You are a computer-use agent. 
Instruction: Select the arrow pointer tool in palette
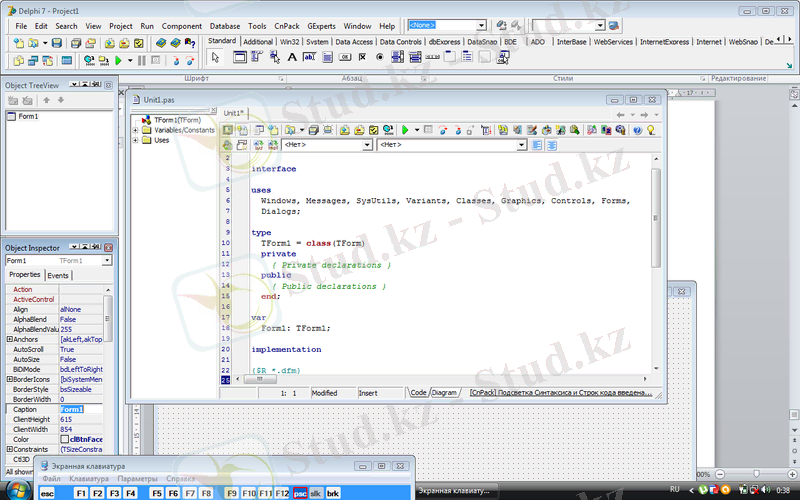point(215,57)
